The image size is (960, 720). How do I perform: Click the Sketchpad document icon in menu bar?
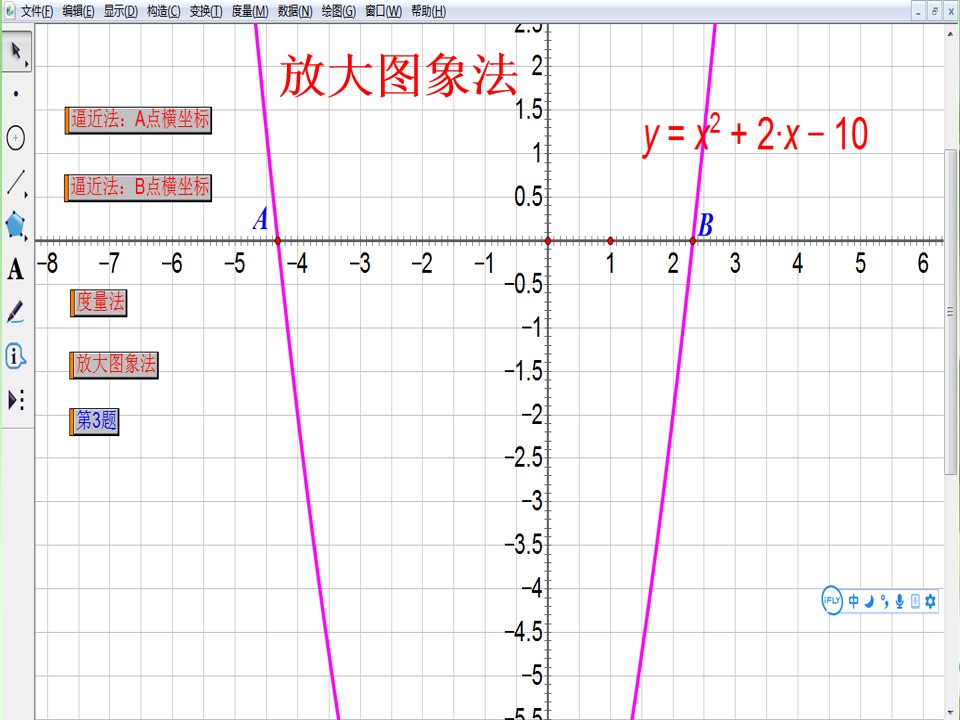point(10,10)
